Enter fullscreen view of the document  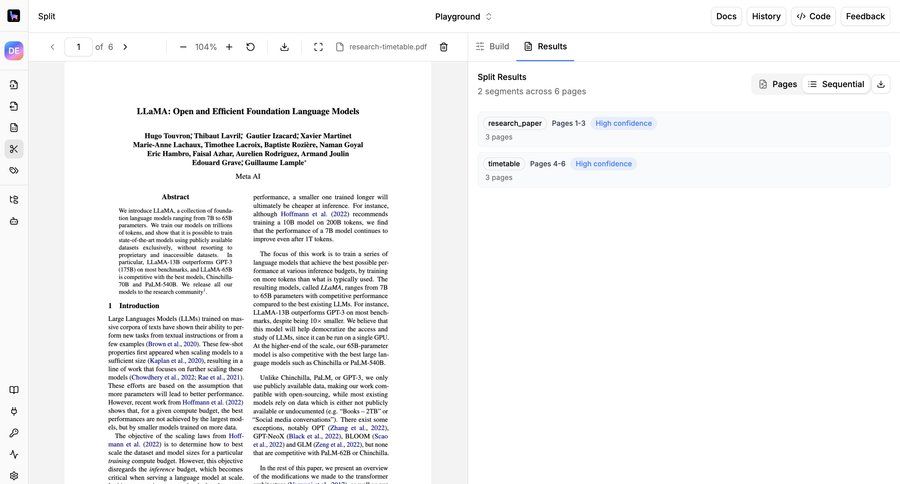[318, 47]
